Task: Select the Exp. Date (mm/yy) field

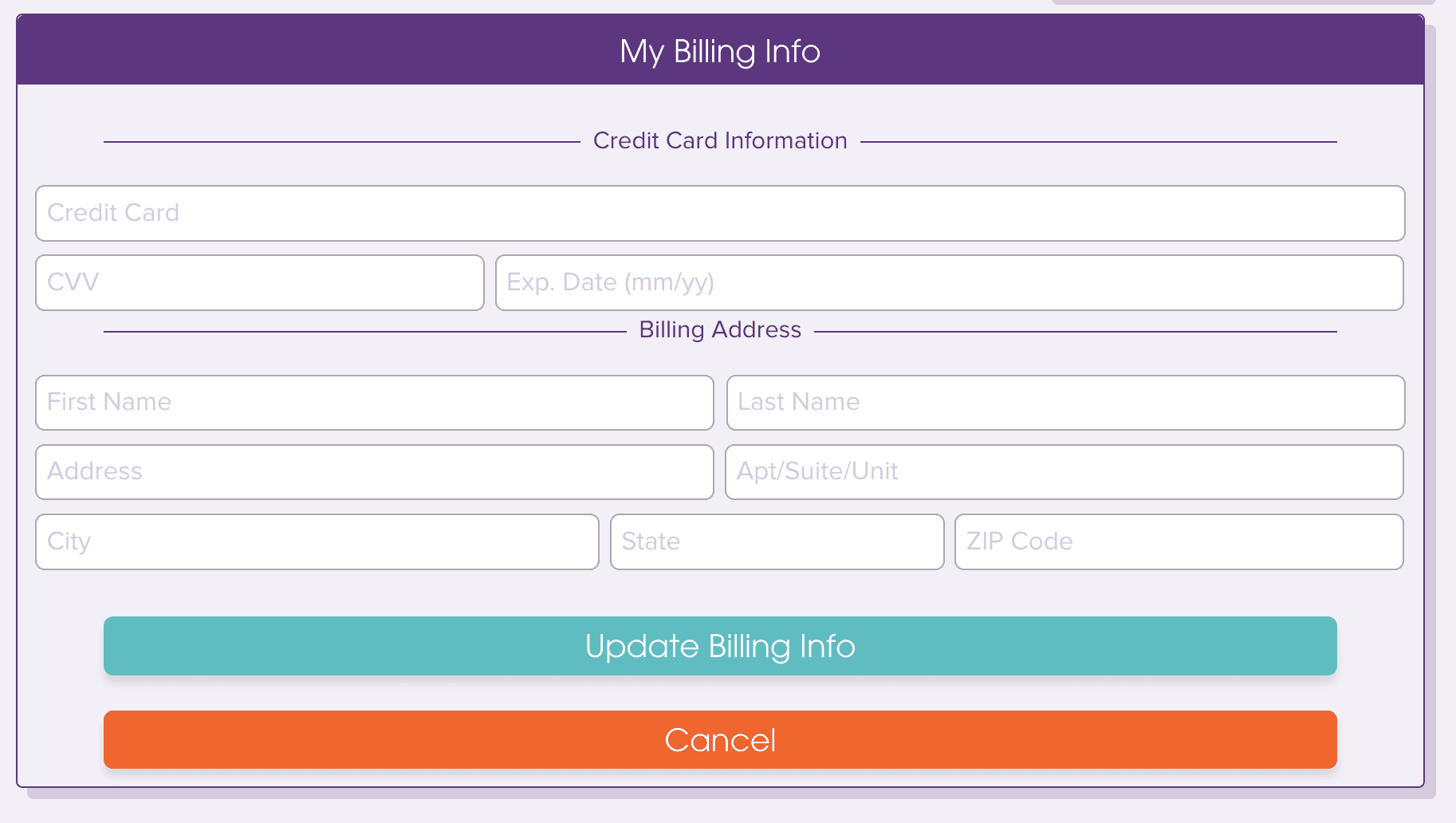Action: pyautogui.click(x=949, y=282)
